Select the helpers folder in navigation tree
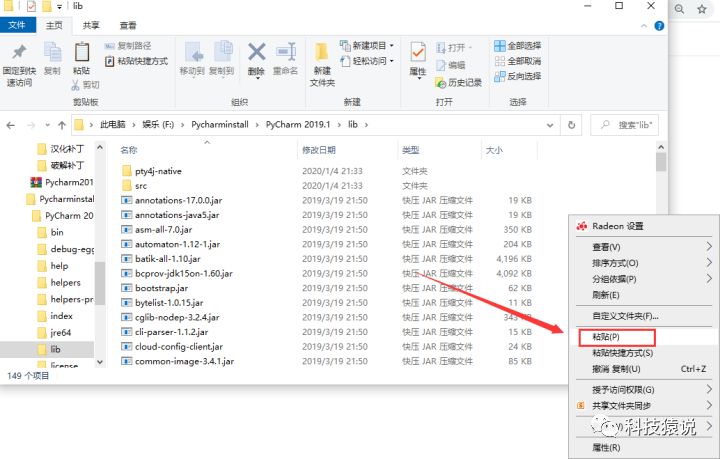Viewport: 720px width, 459px height. 65,282
